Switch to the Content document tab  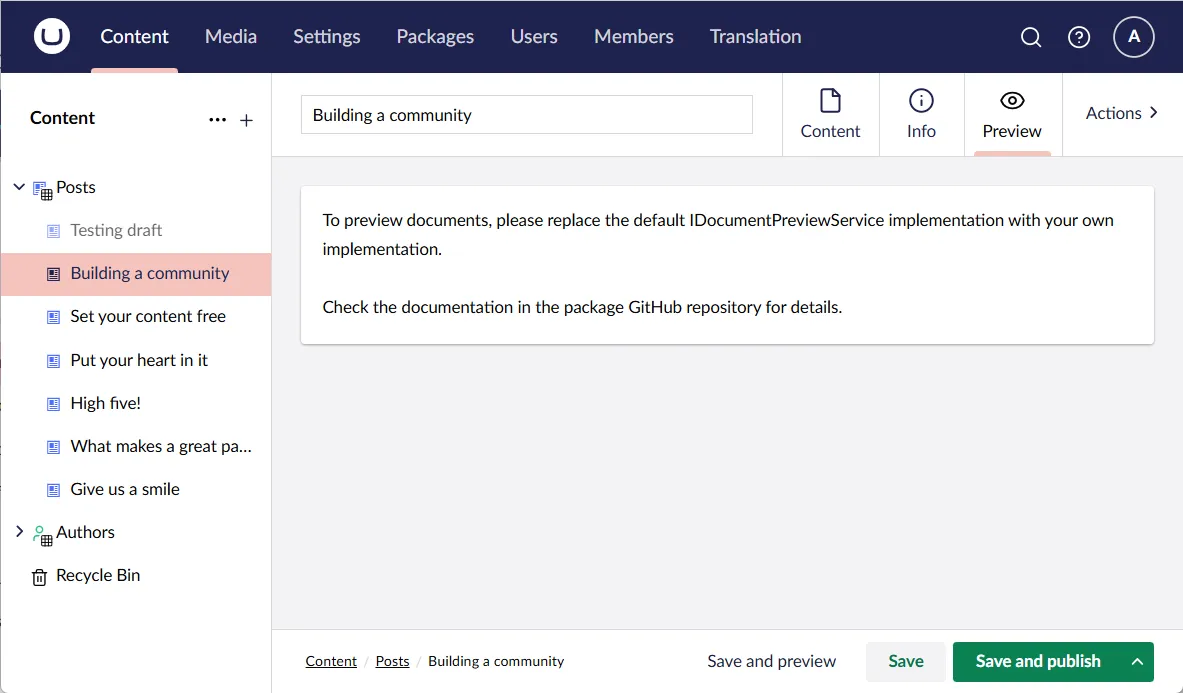click(x=830, y=114)
